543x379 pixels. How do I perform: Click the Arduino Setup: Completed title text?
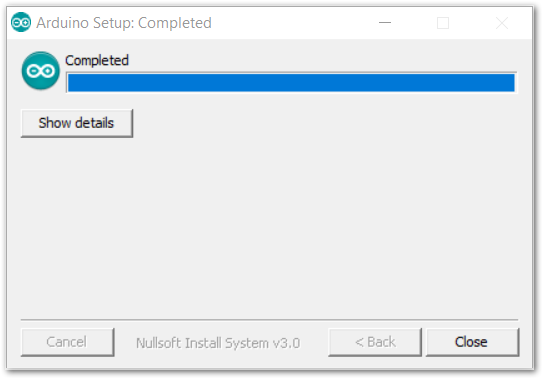[x=124, y=23]
